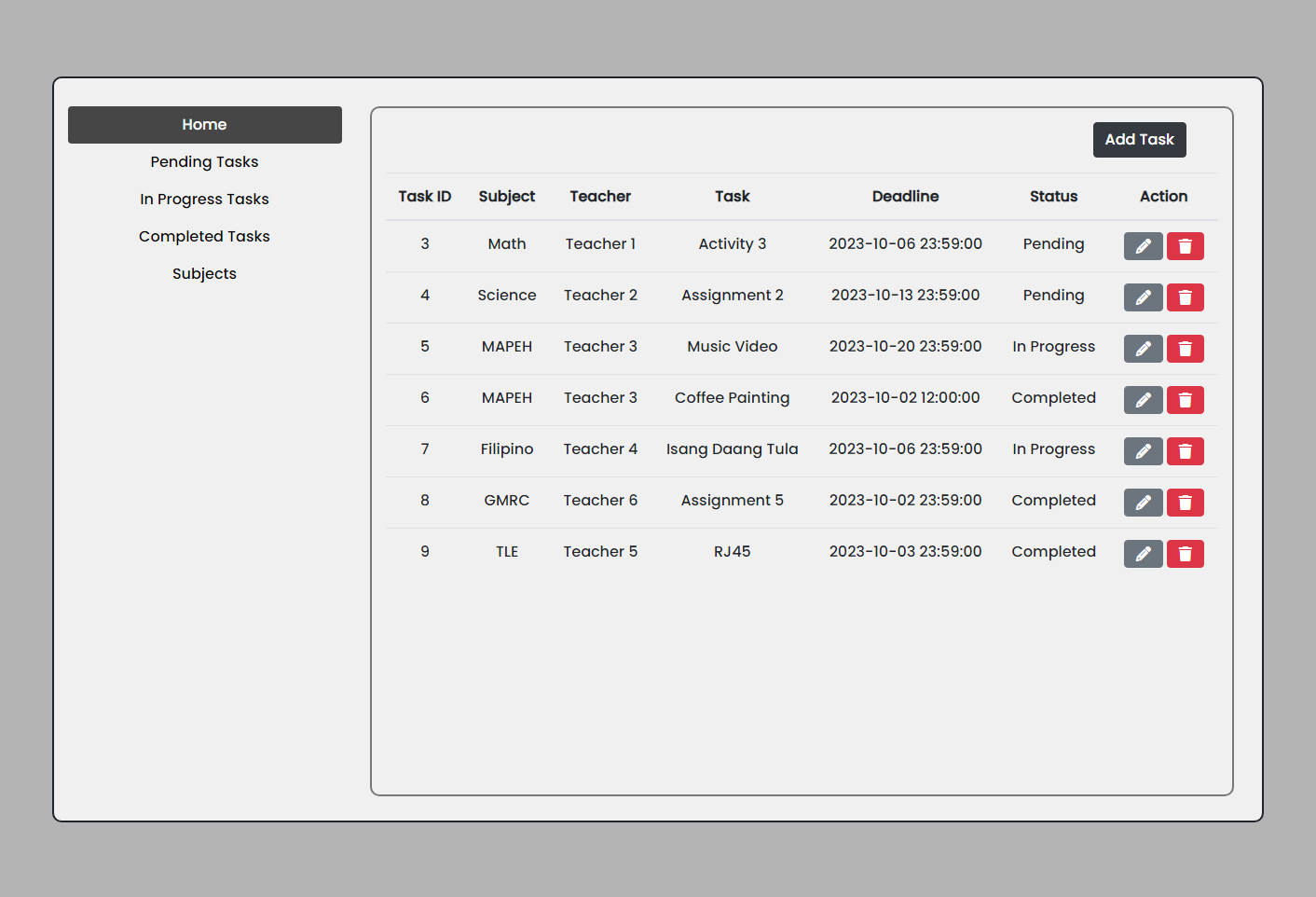Edit the Coffee Painting task
Viewport: 1316px width, 897px height.
click(x=1143, y=400)
